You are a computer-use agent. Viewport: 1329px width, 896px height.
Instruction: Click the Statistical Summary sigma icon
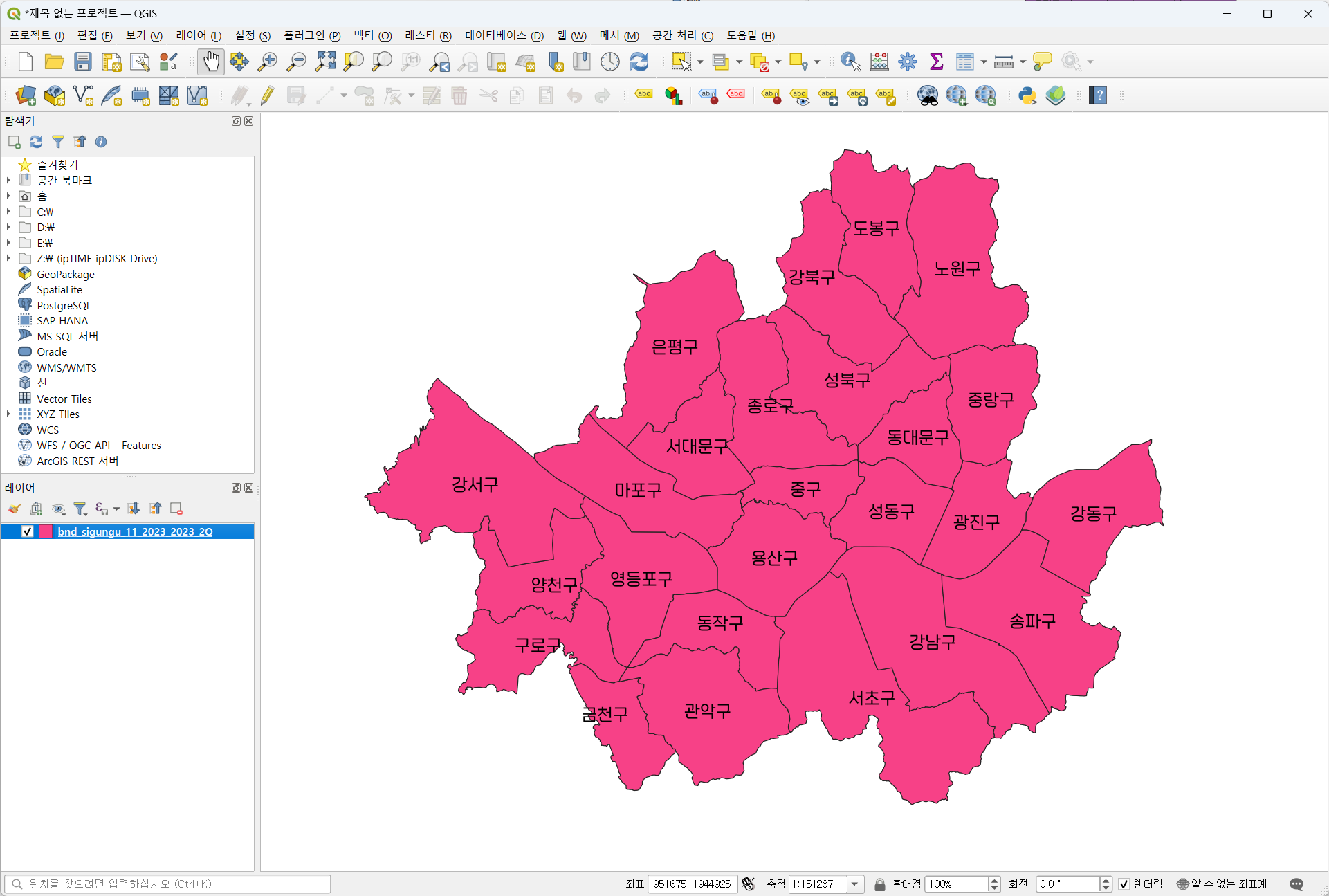[x=936, y=62]
